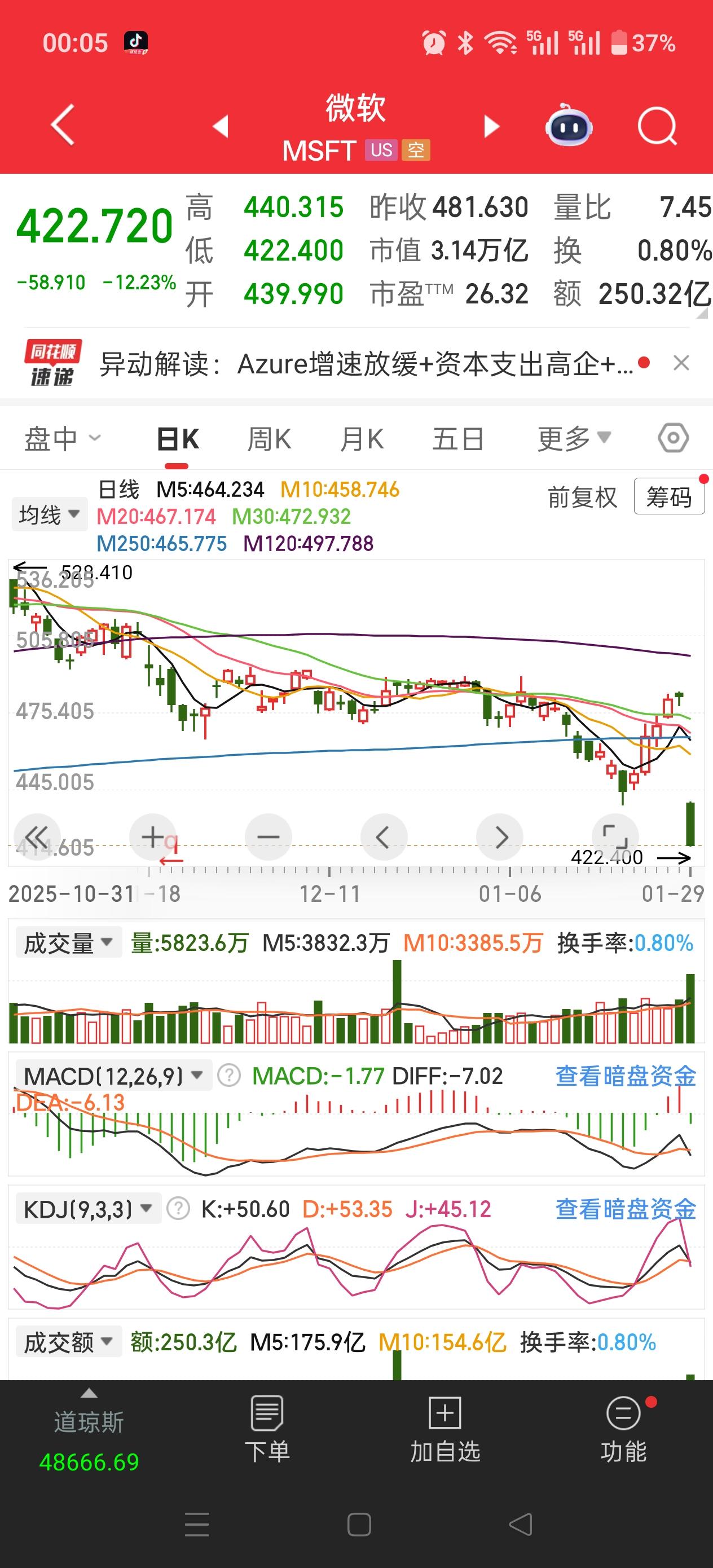The image size is (713, 1568).
Task: Tap the 空 short-sell badge
Action: tap(416, 149)
